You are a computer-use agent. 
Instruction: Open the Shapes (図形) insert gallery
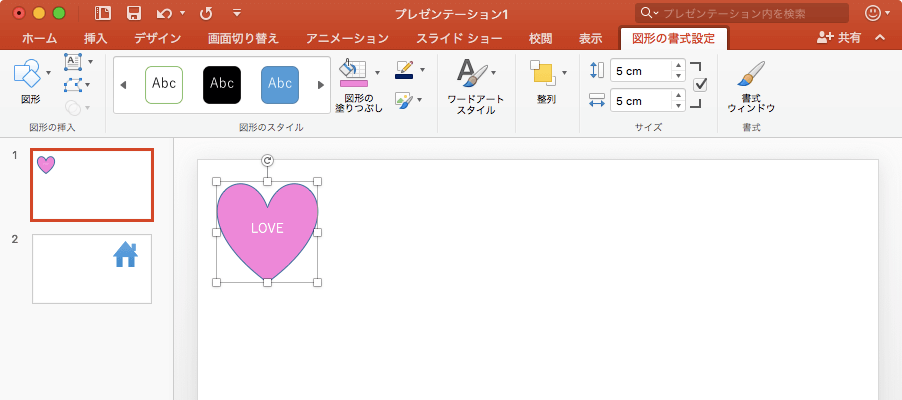click(x=28, y=74)
